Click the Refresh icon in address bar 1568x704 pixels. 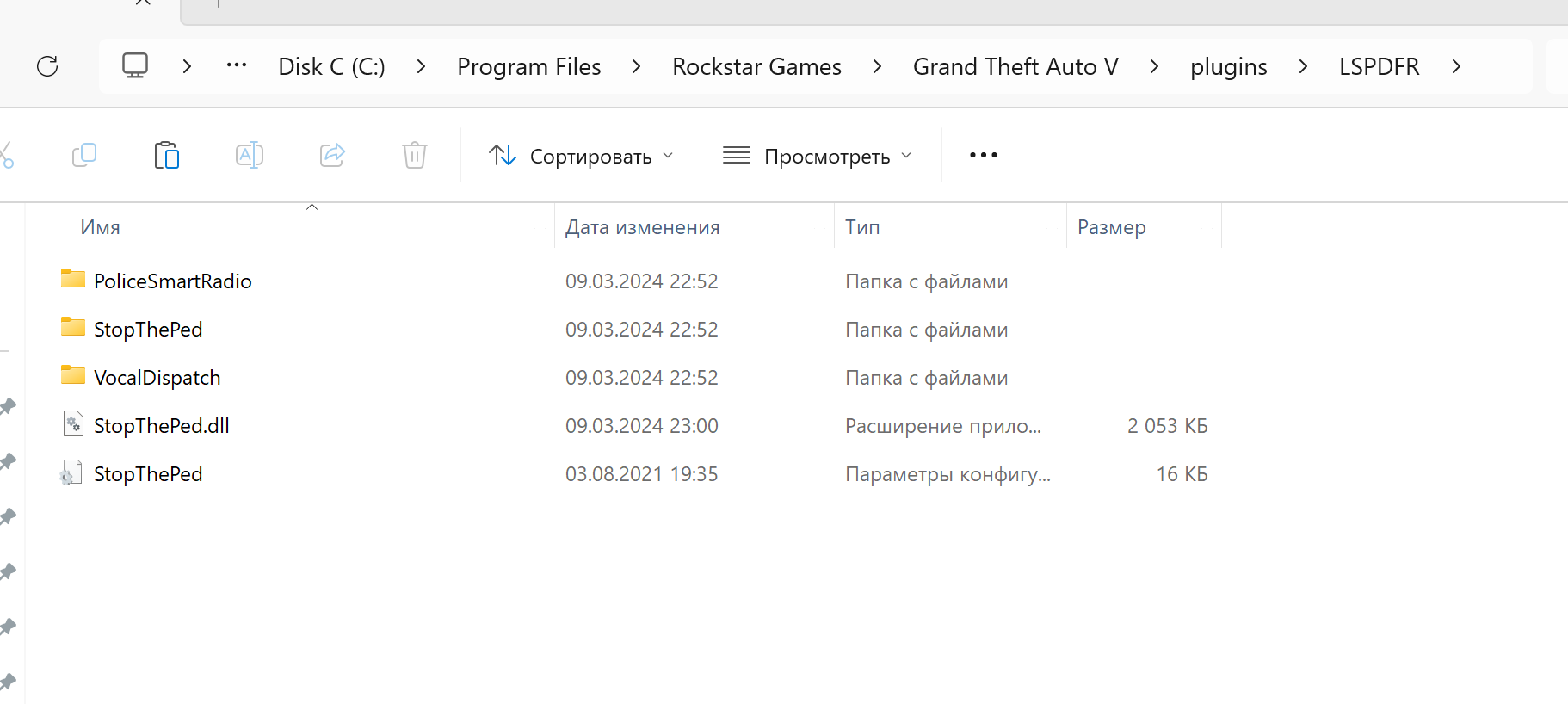coord(47,66)
